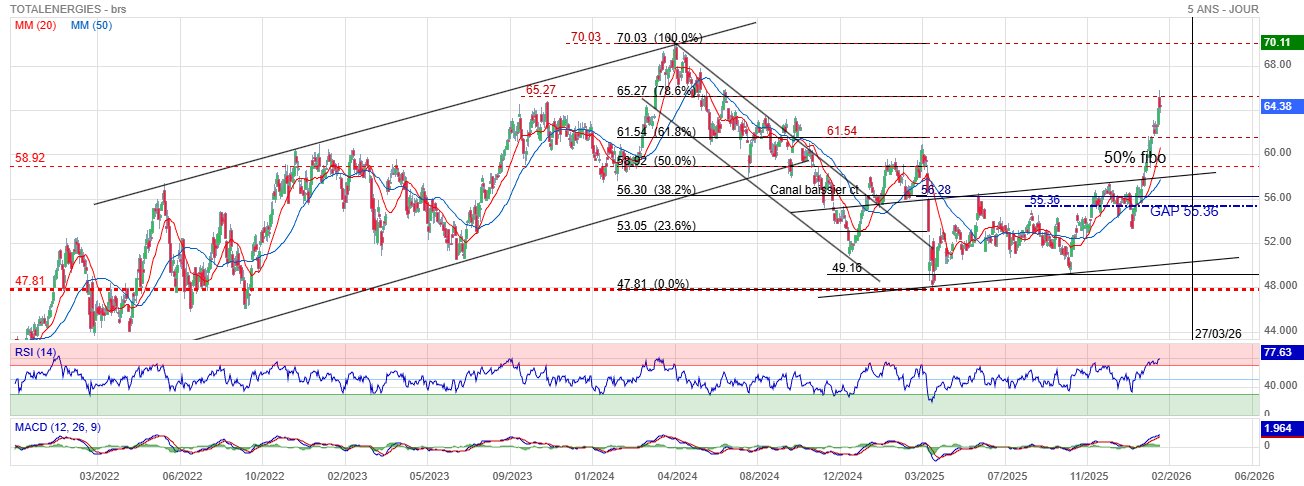Screen dimensions: 1304x486
Task: Click the 11/2025 date axis label
Action: click(x=1091, y=477)
